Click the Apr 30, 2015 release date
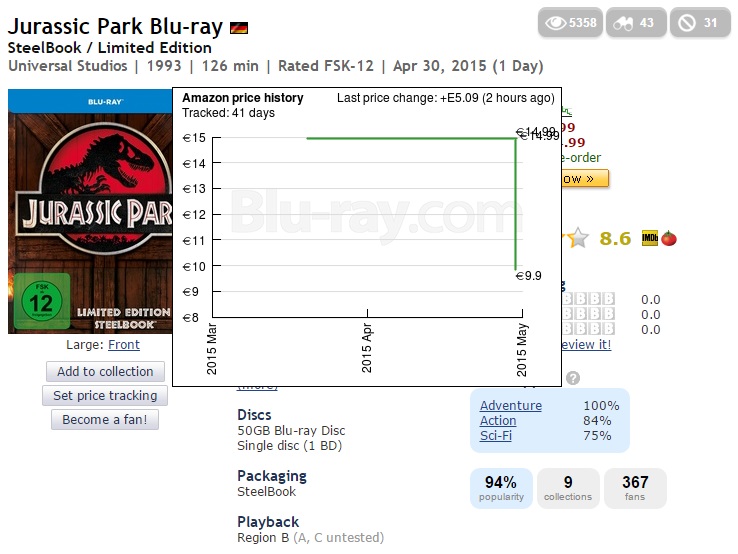The height and width of the screenshot is (554, 738). tap(440, 66)
